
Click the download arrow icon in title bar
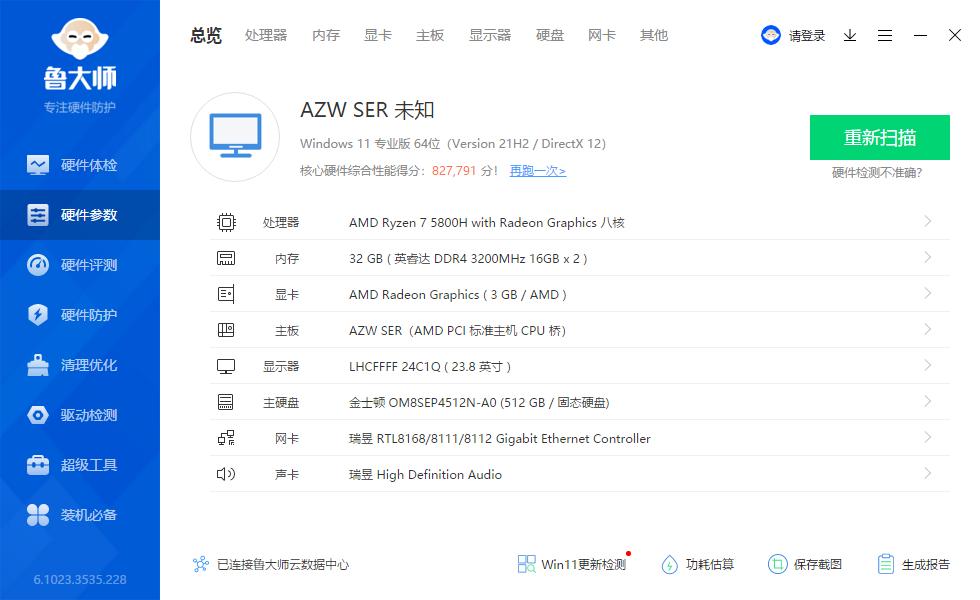(849, 36)
